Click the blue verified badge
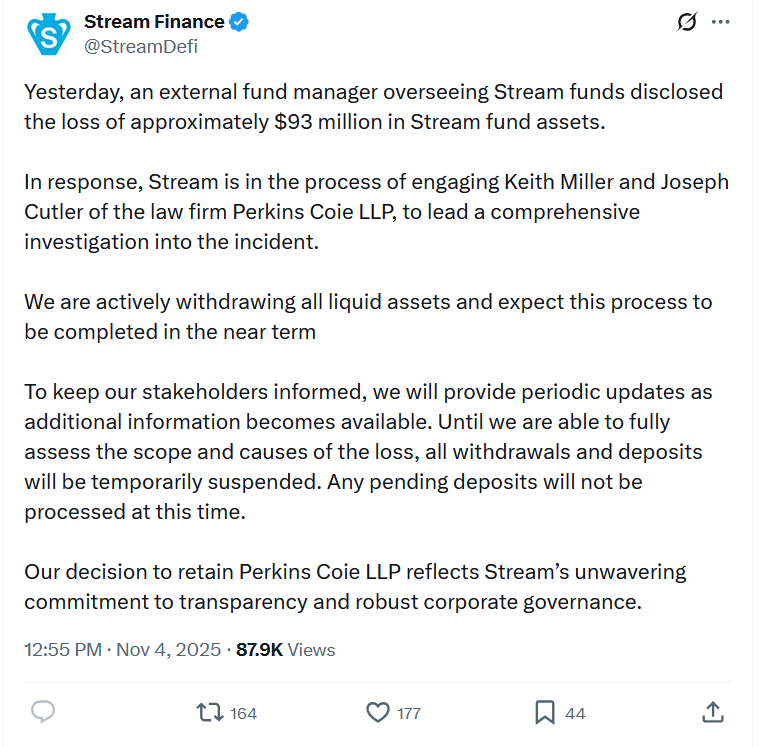The height and width of the screenshot is (747, 778). click(240, 21)
